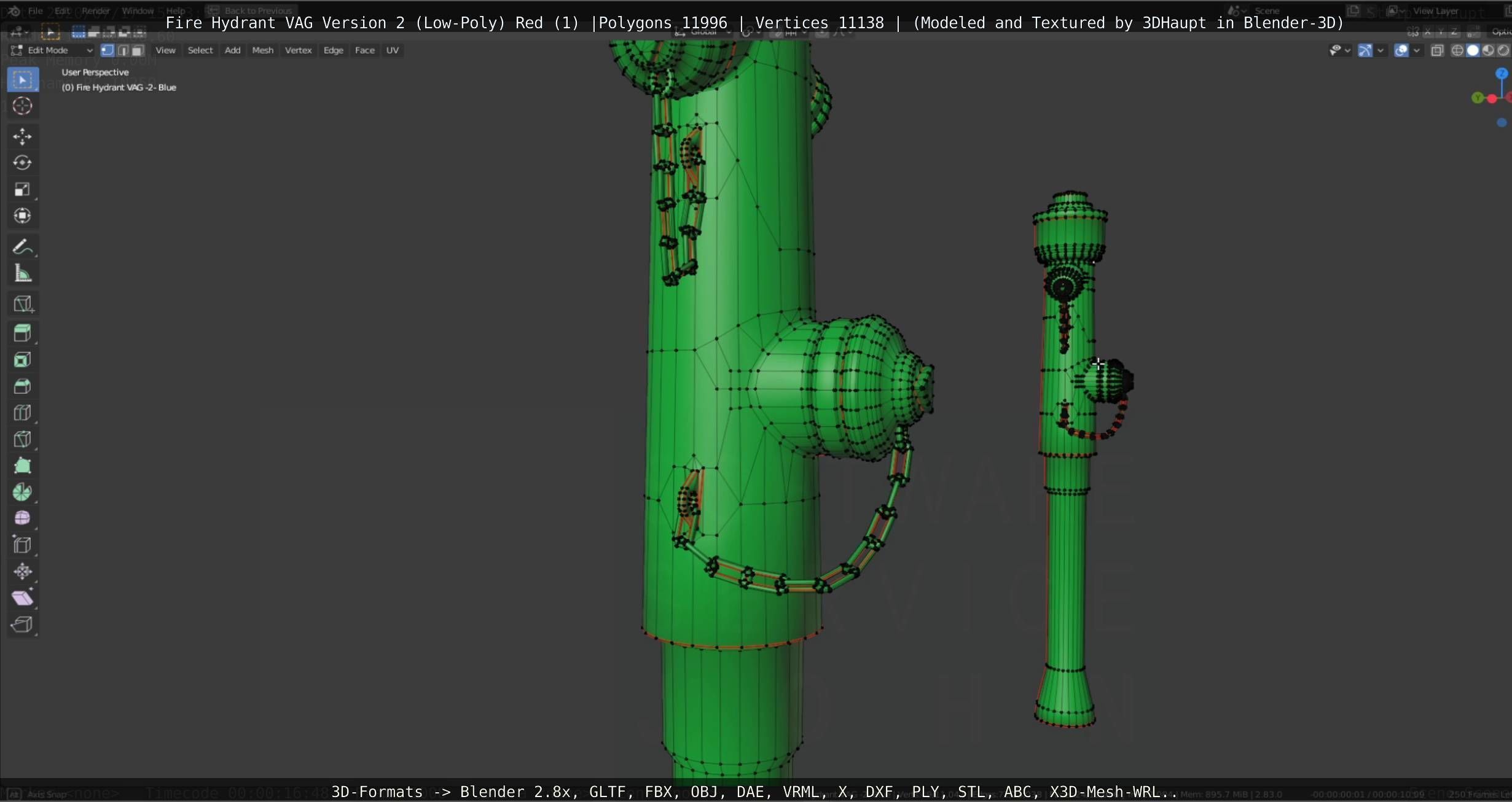Click the Back to Previous button
The width and height of the screenshot is (1512, 802).
(x=251, y=10)
